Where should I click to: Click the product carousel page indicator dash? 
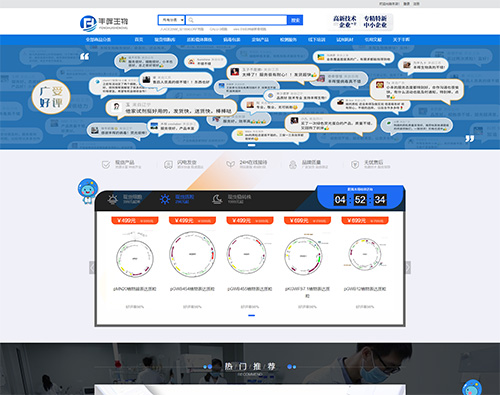[x=252, y=315]
